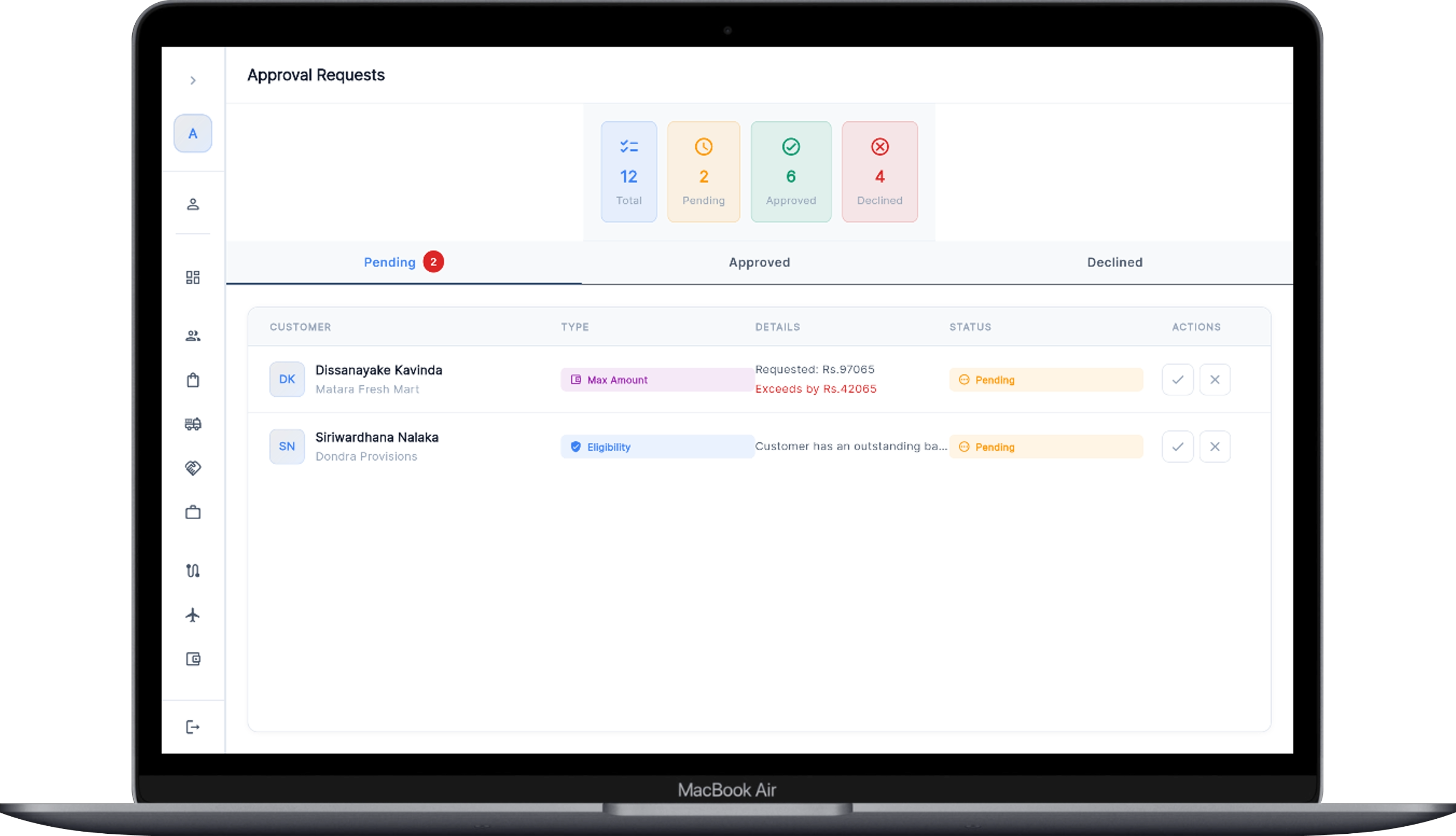The height and width of the screenshot is (836, 1456).
Task: Open the delivery truck icon
Action: (x=193, y=424)
